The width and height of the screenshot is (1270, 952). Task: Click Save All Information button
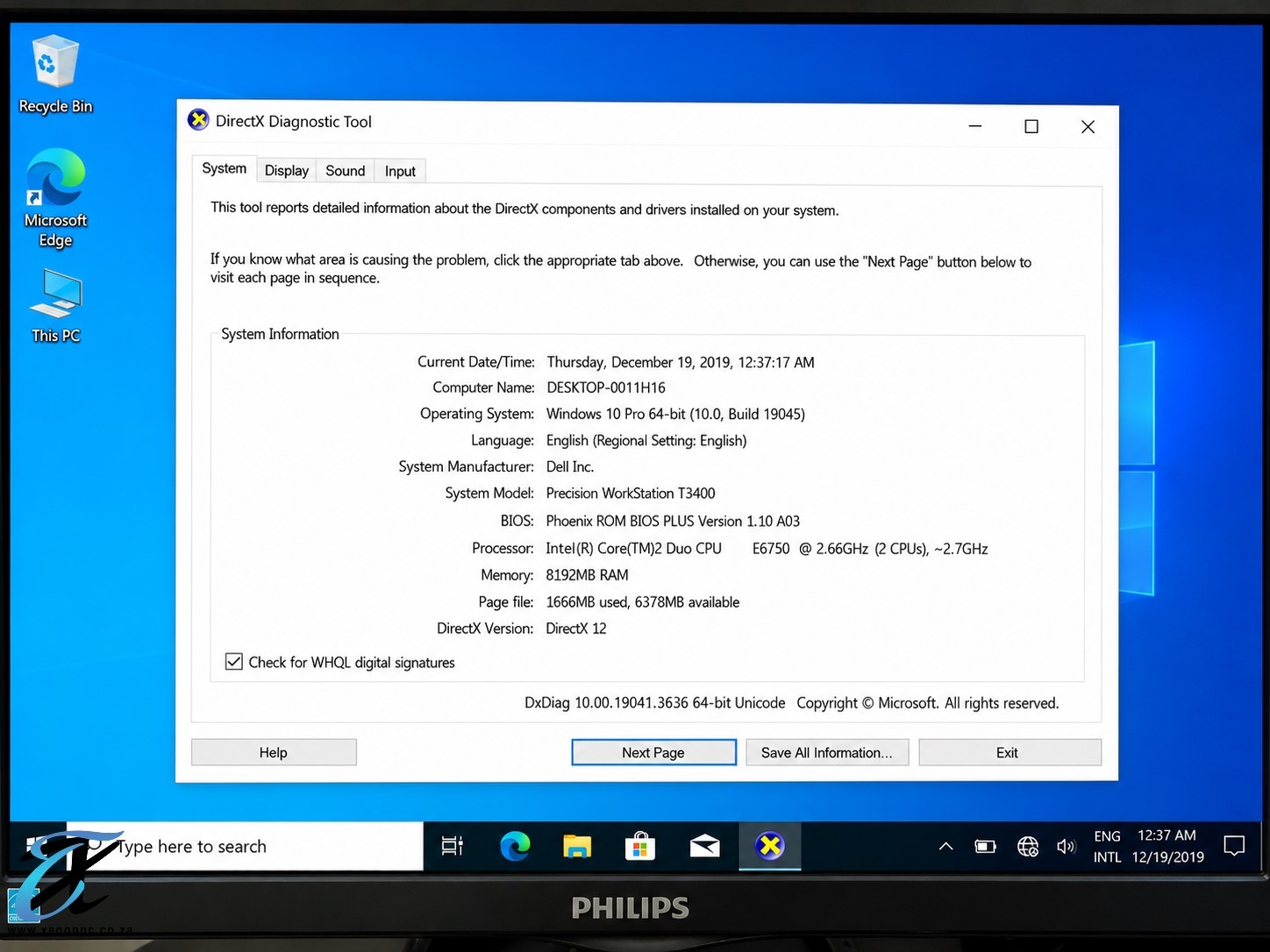[x=826, y=752]
